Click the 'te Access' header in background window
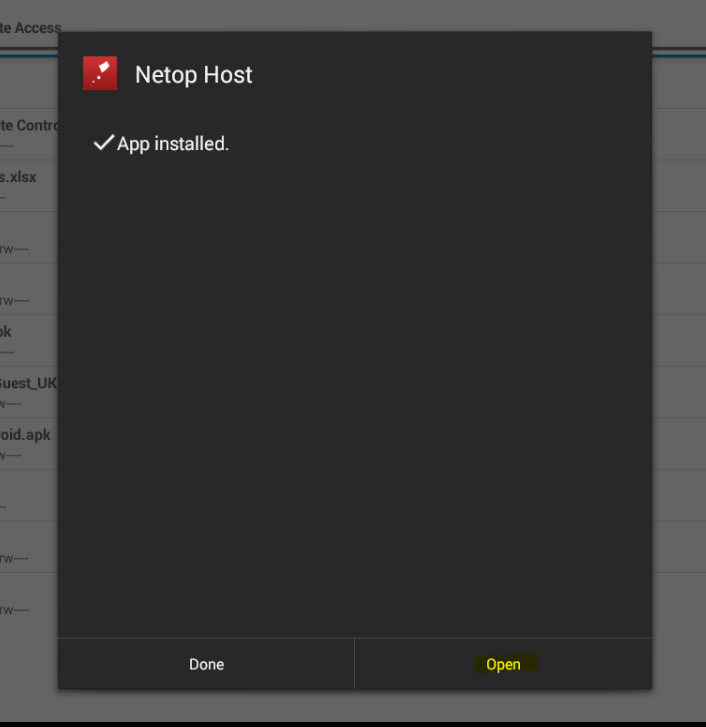This screenshot has width=706, height=727. coord(31,28)
